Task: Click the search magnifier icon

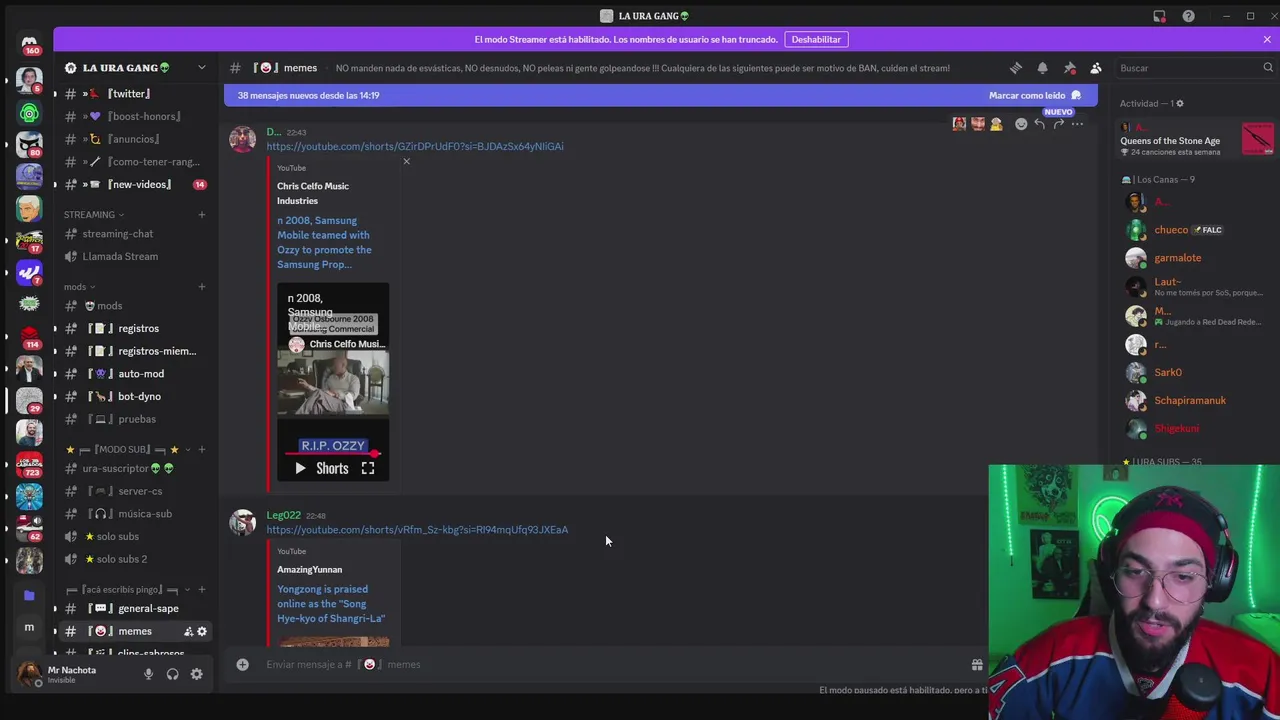Action: [x=1267, y=68]
